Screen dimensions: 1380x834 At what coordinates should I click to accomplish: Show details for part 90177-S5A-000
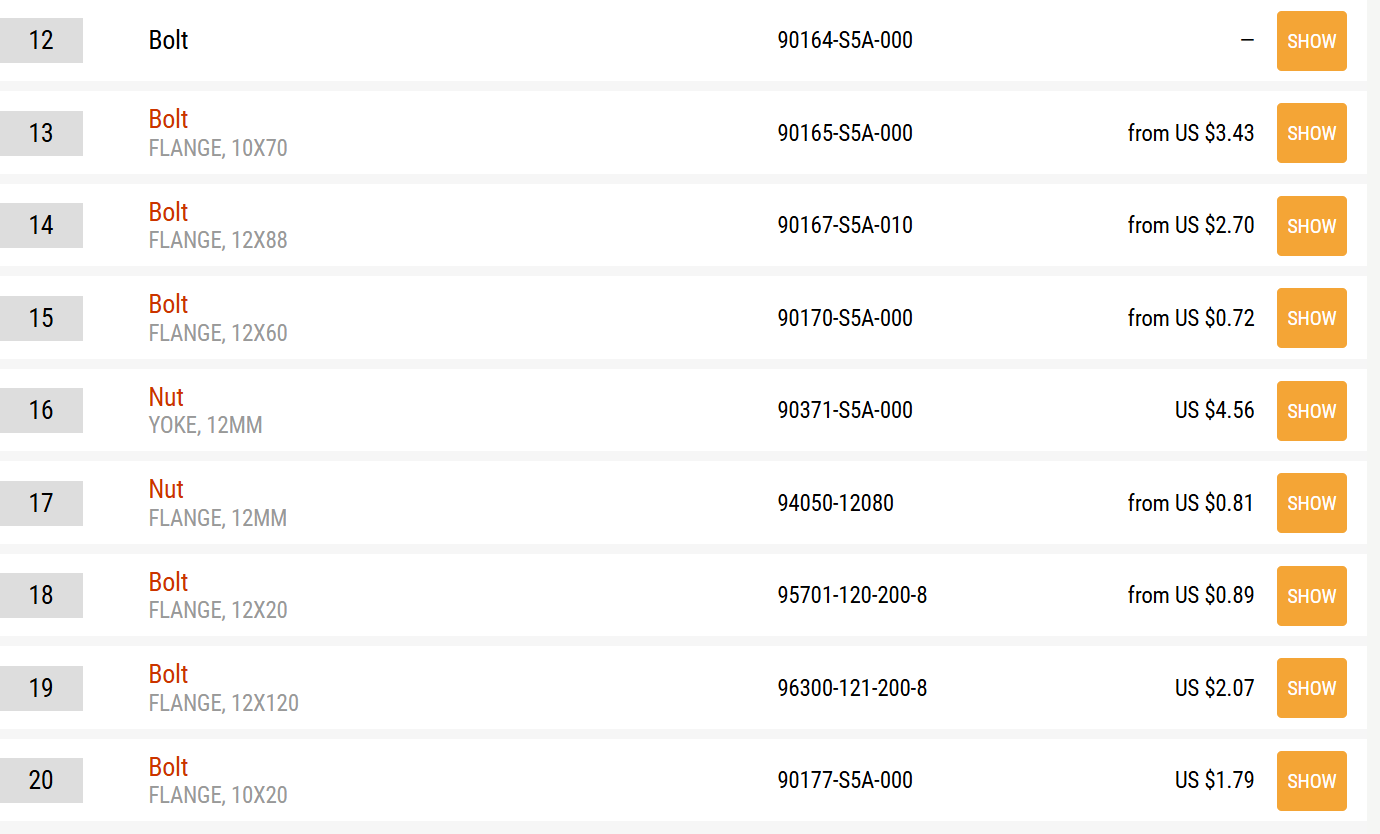point(1311,781)
